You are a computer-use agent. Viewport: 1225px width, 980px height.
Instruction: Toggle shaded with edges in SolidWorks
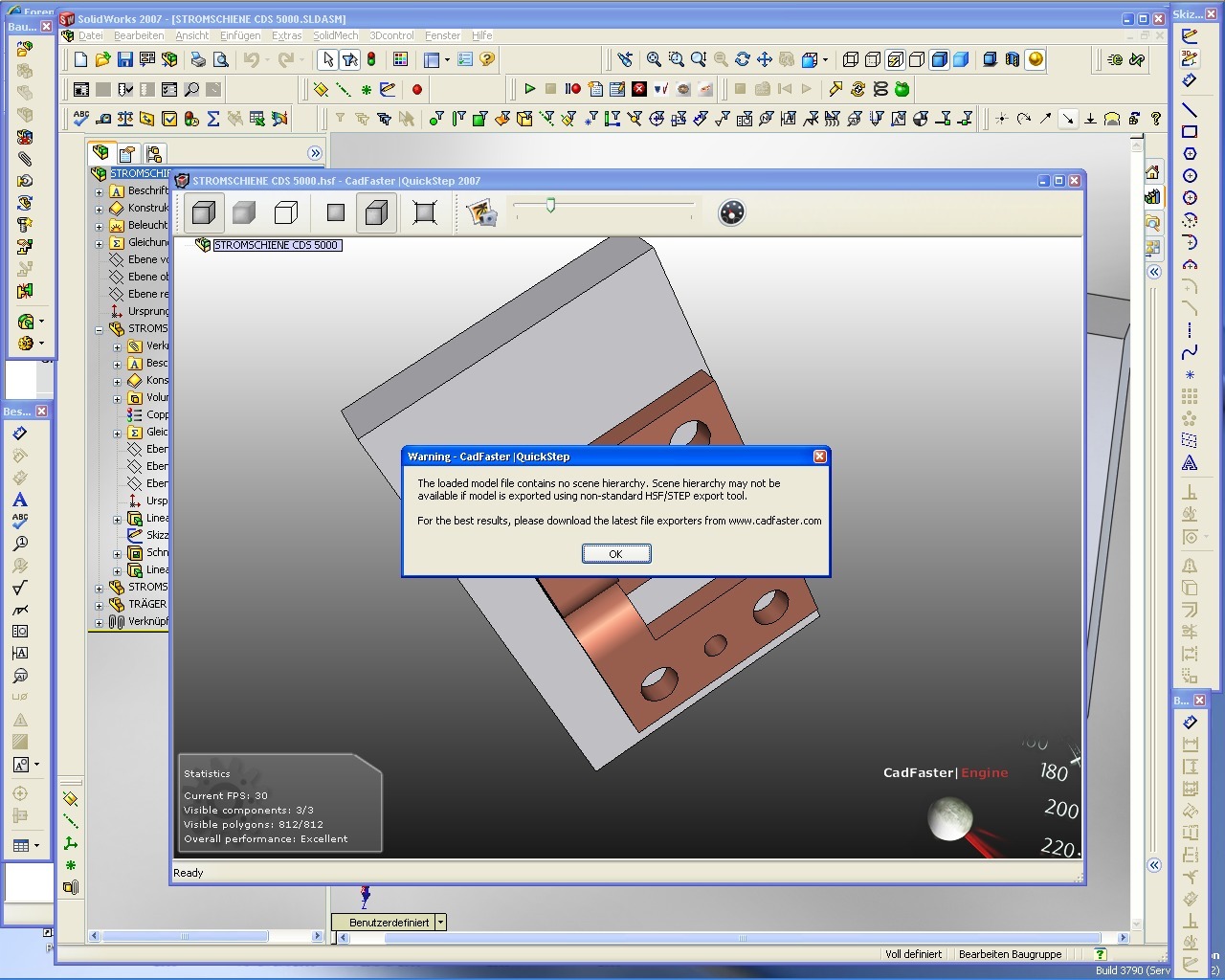[x=939, y=59]
